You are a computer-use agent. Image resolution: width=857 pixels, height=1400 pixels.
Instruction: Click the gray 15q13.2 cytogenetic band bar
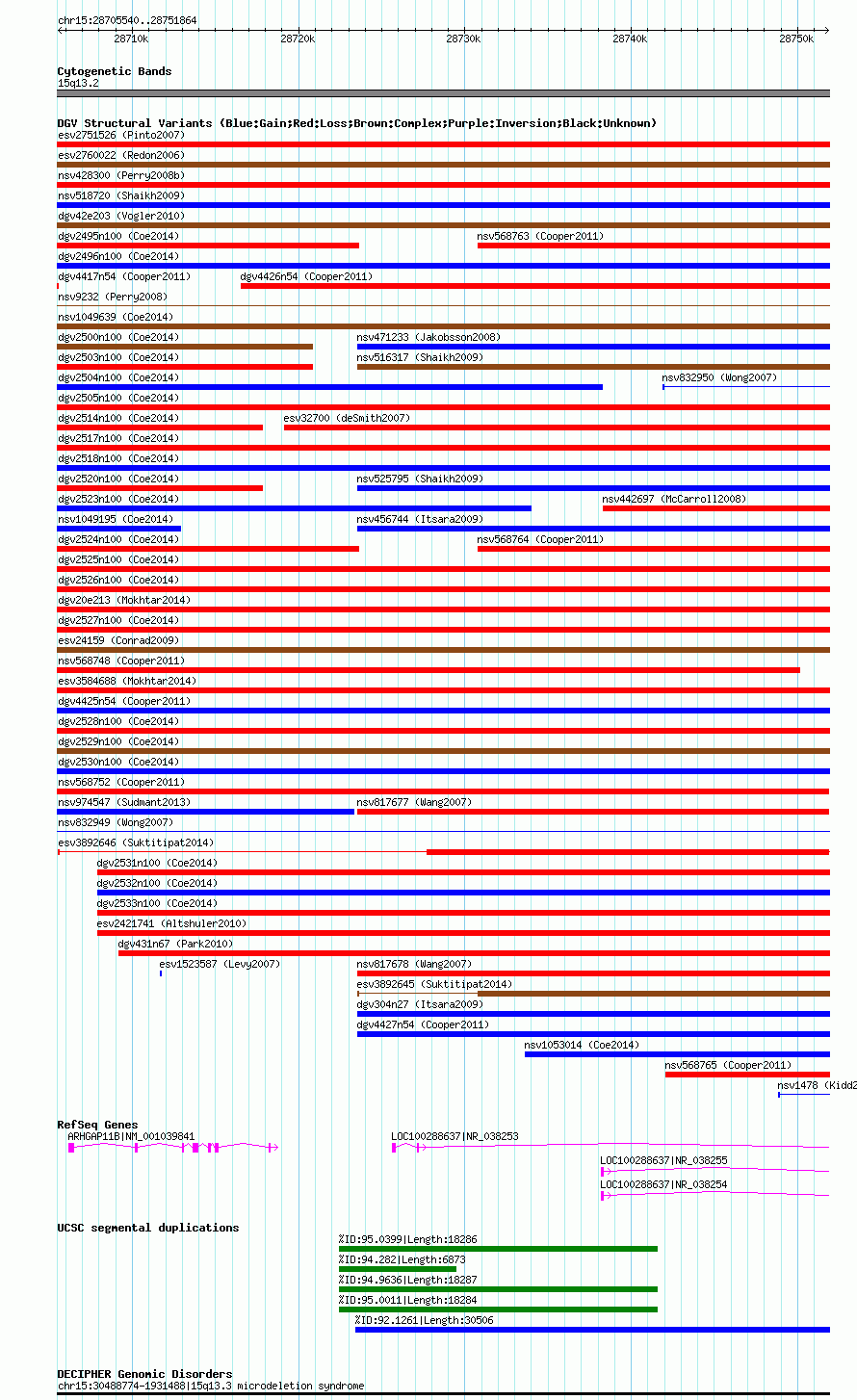[x=444, y=93]
